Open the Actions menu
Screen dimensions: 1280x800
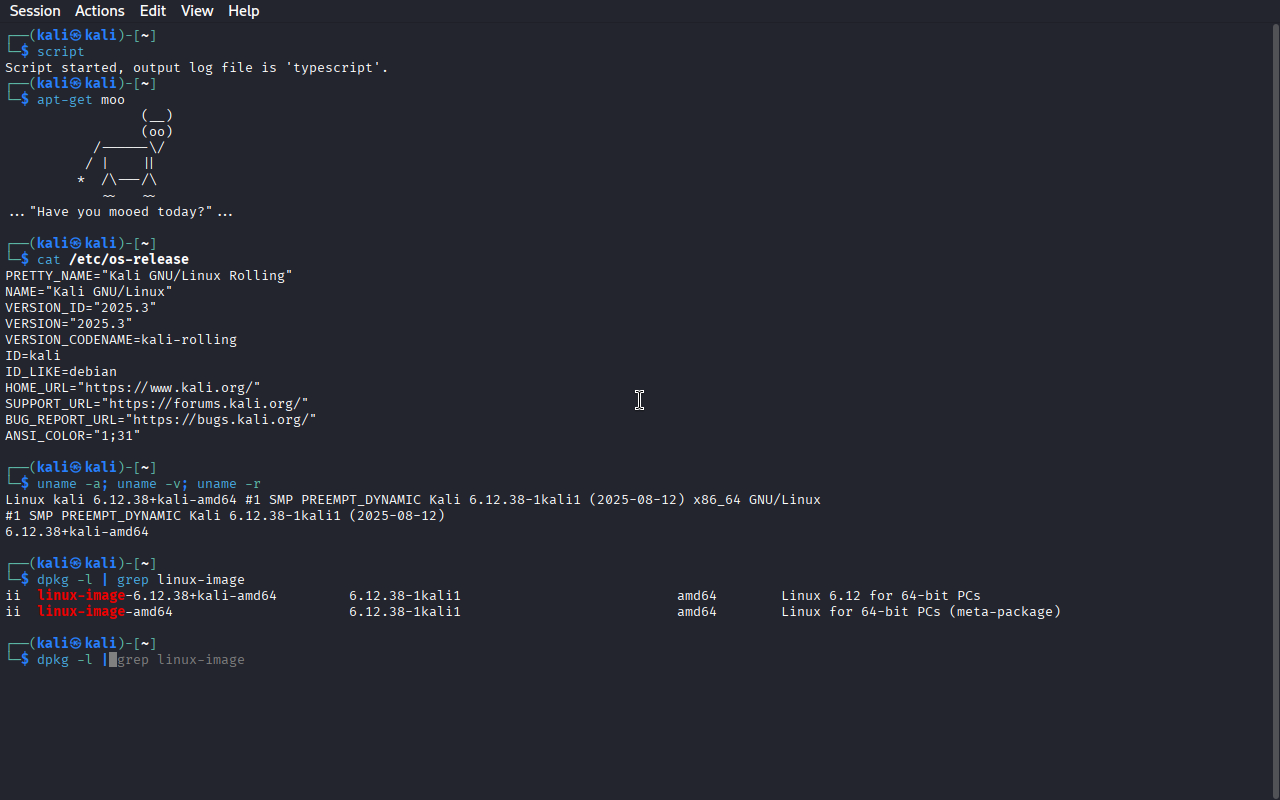tap(100, 11)
